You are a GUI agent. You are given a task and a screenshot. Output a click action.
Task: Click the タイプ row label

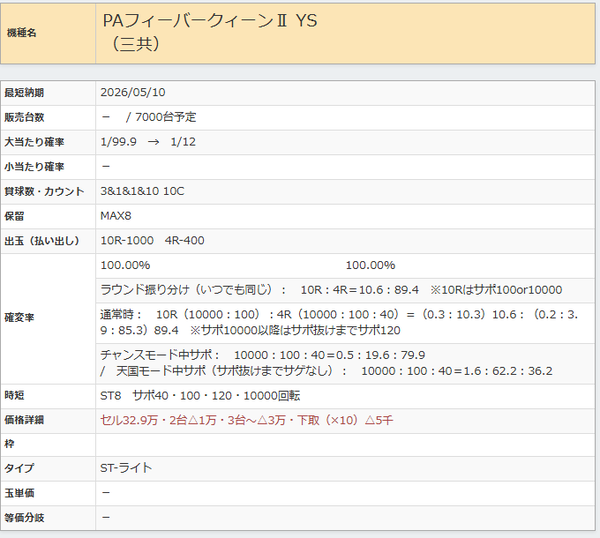[19, 468]
